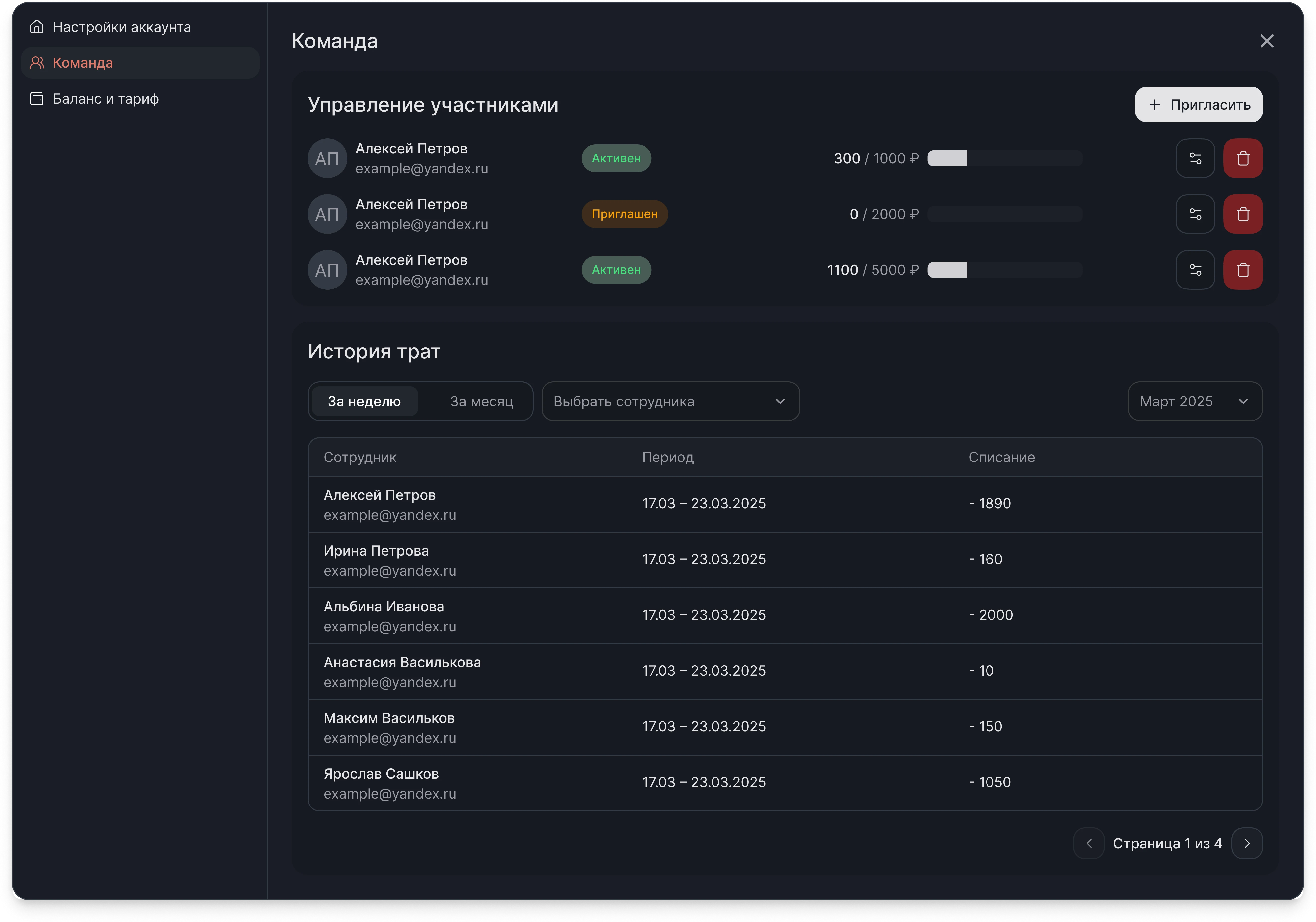Click the 0 / 2000 ₽ progress bar

tap(1004, 214)
